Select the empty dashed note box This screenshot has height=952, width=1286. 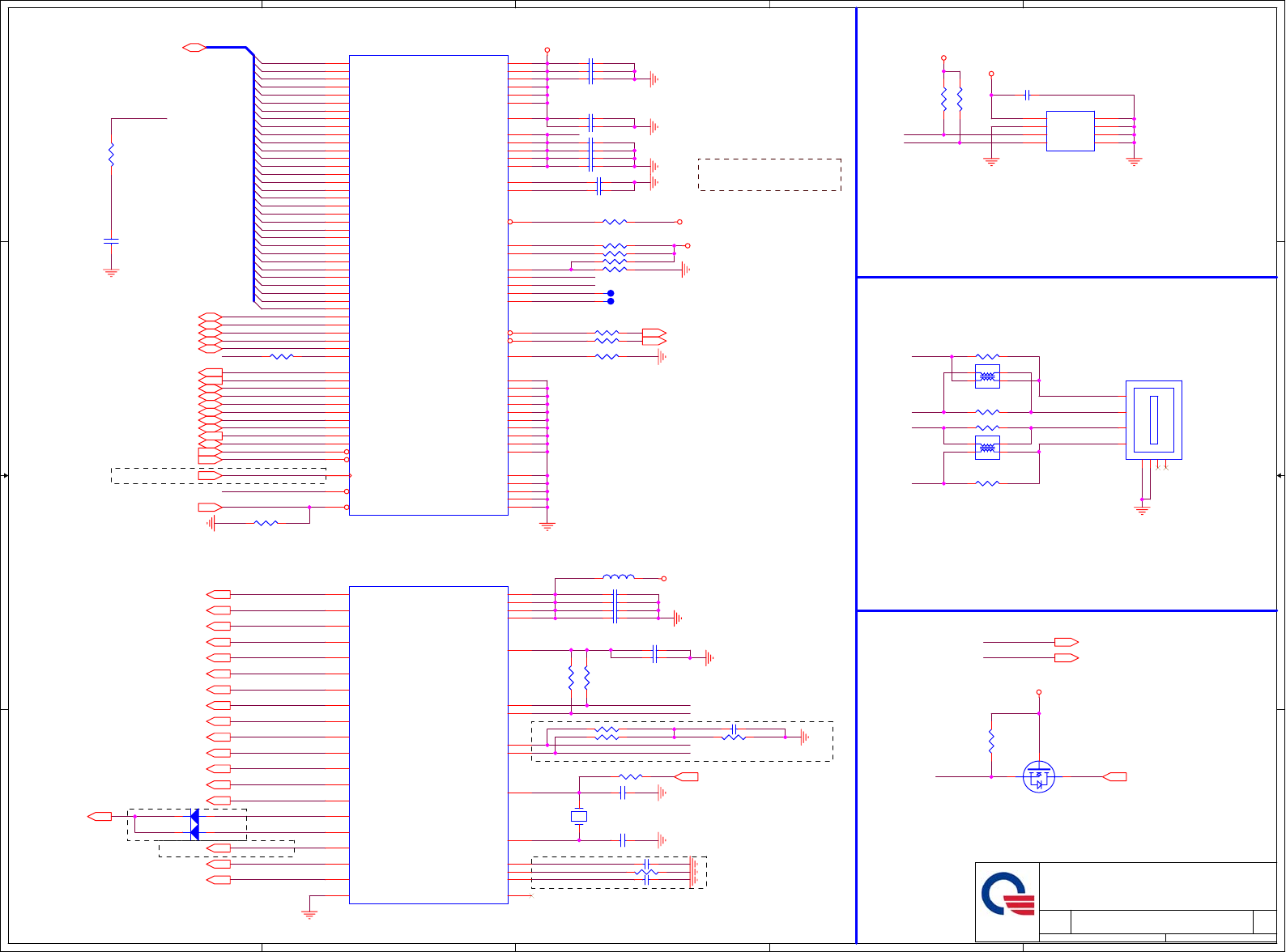click(x=769, y=175)
